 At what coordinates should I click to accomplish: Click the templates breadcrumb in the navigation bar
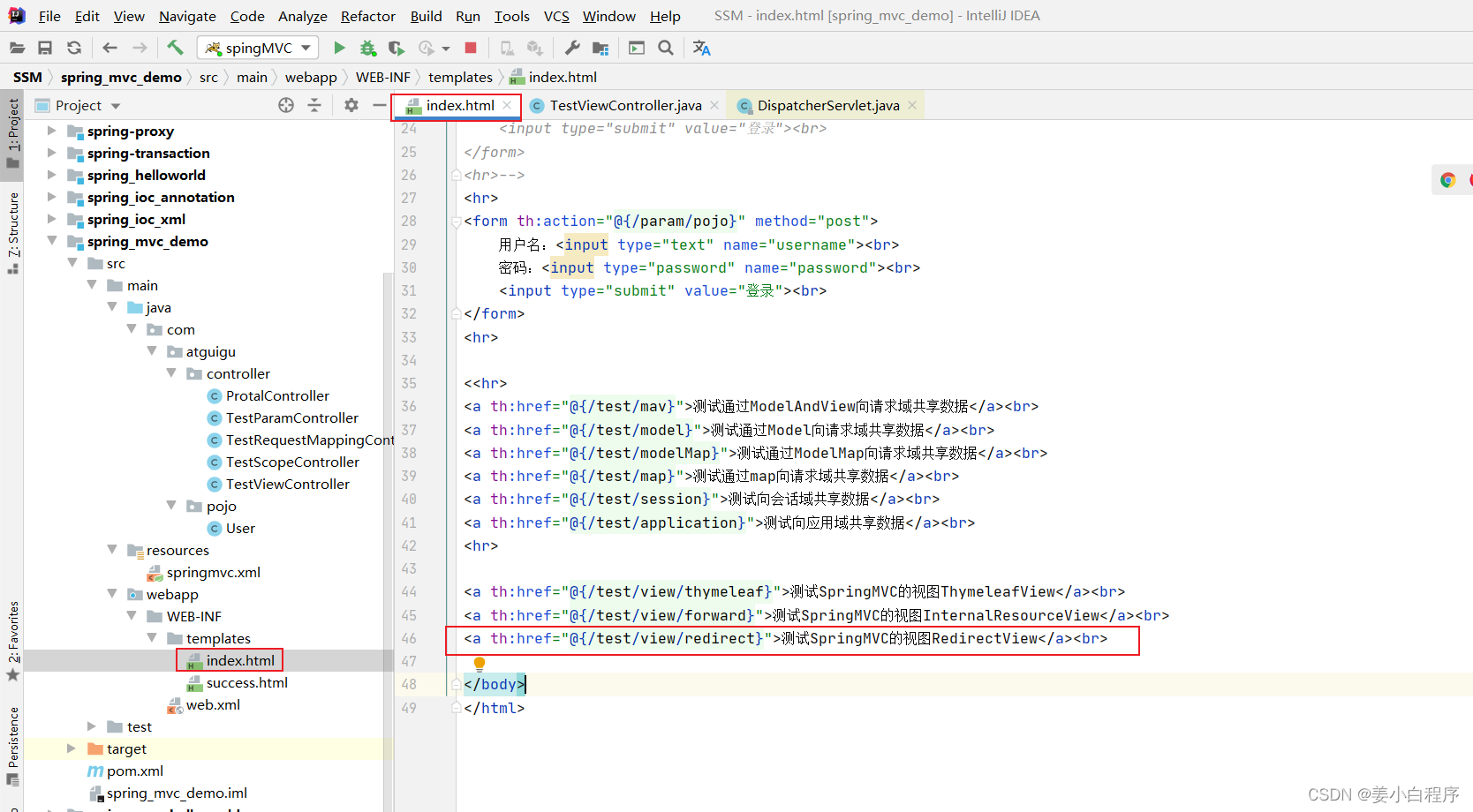460,77
